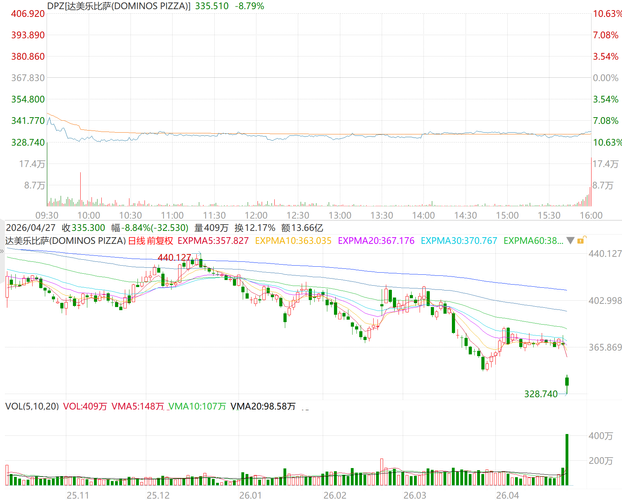Click the 2026/04/27 date label

coord(31,228)
